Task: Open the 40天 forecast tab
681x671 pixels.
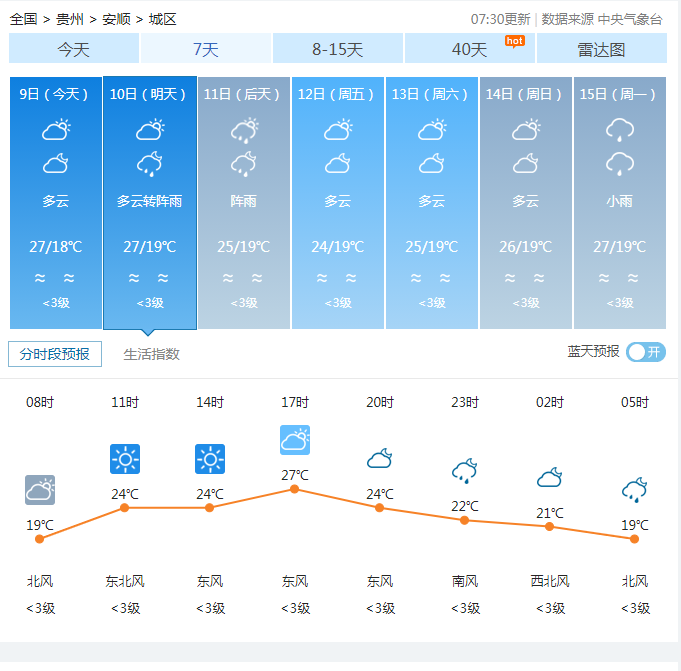Action: (470, 49)
